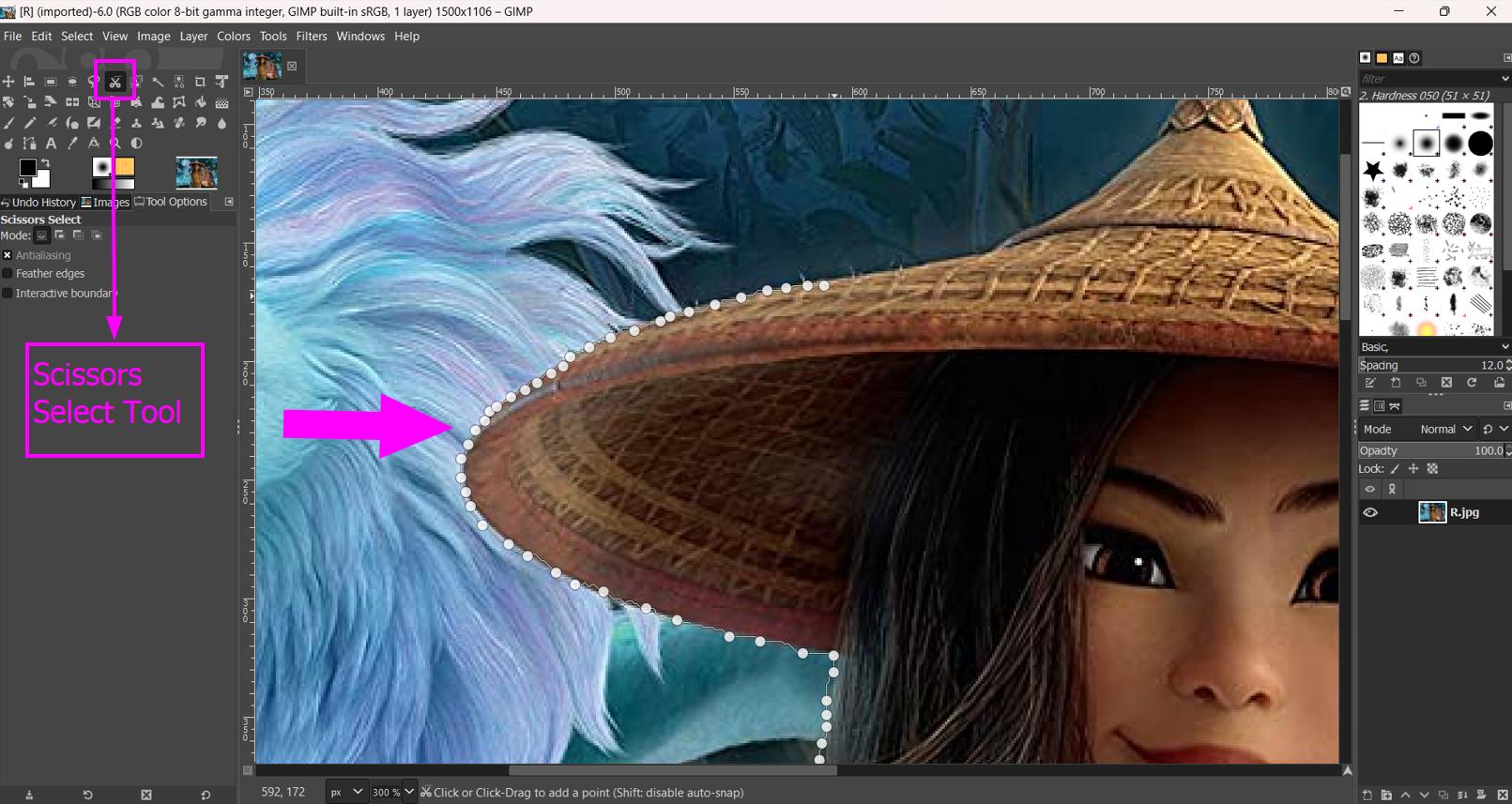Increase the brush Spacing value stepper
This screenshot has height=804, width=1512.
(1507, 362)
